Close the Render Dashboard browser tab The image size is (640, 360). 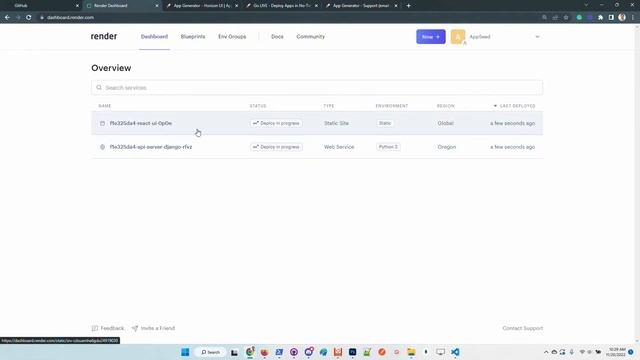click(x=157, y=6)
